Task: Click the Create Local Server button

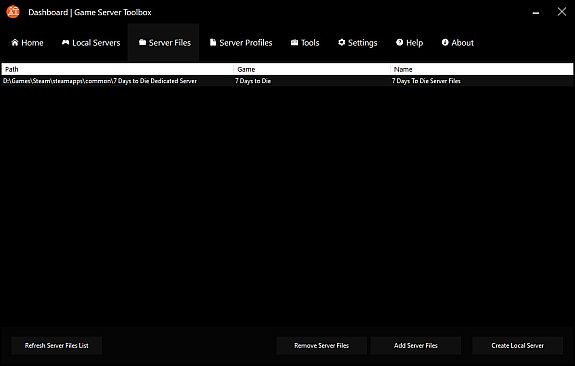Action: pos(517,345)
